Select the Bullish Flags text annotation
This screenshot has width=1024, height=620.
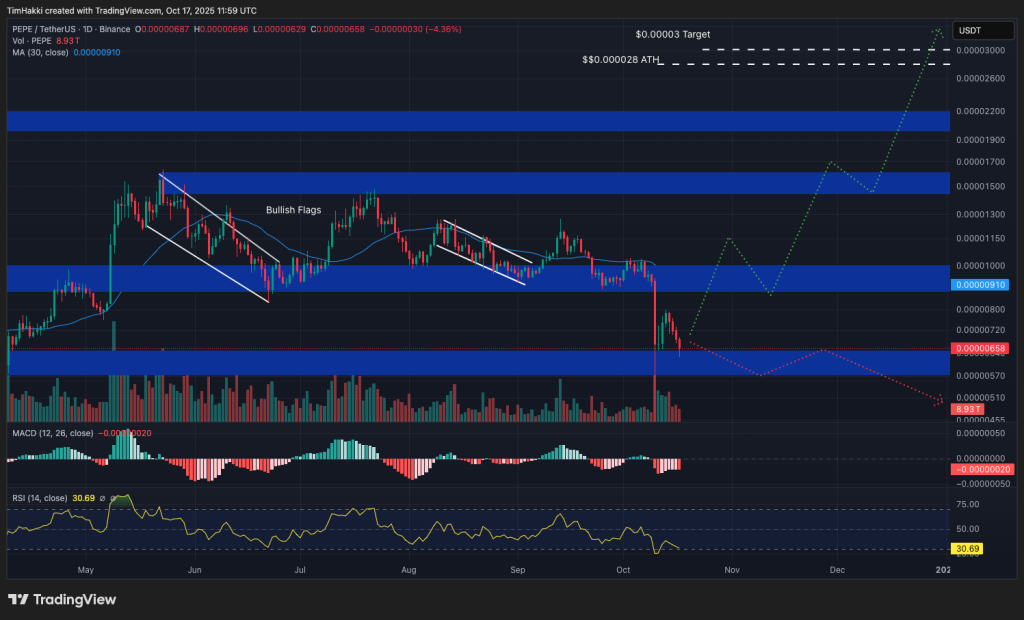click(292, 210)
